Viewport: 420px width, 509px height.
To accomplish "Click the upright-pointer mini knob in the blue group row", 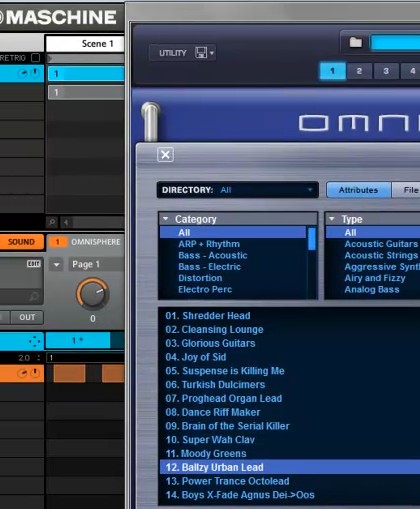I will click(35, 74).
